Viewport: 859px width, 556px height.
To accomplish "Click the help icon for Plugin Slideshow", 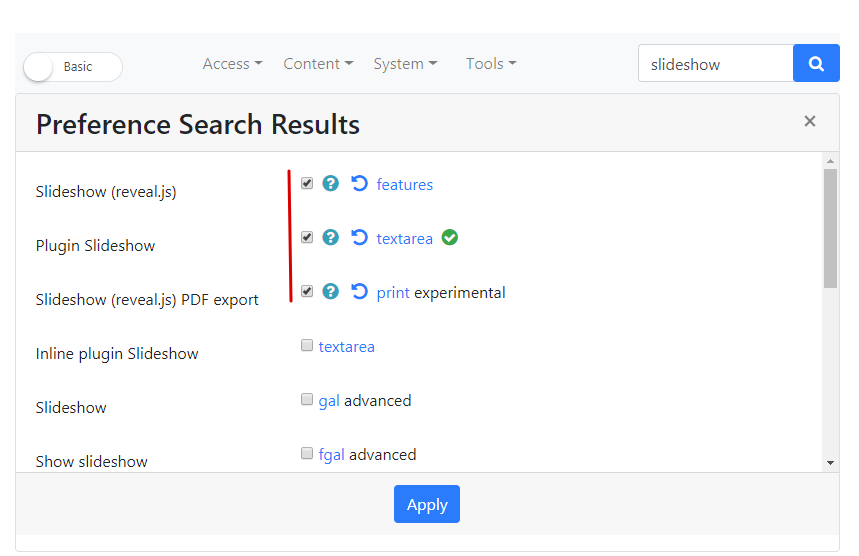I will tap(330, 237).
